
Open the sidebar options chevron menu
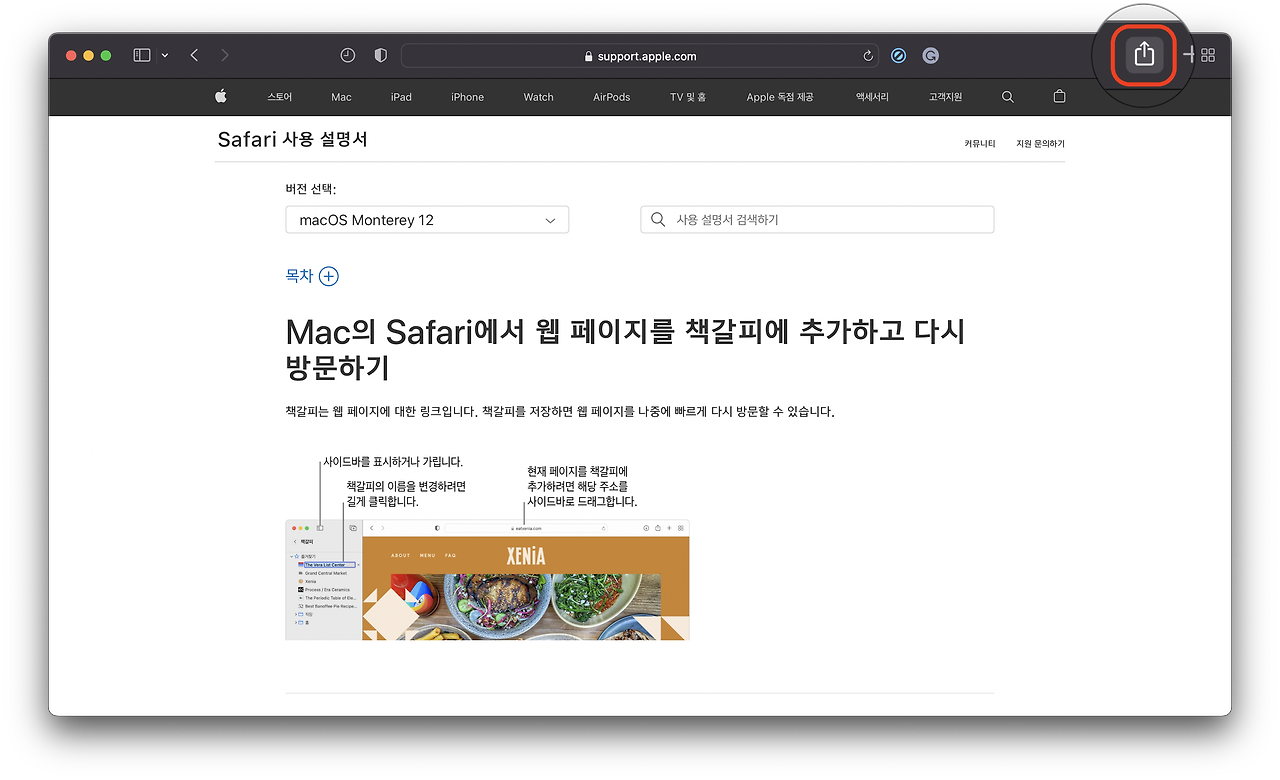click(x=165, y=55)
